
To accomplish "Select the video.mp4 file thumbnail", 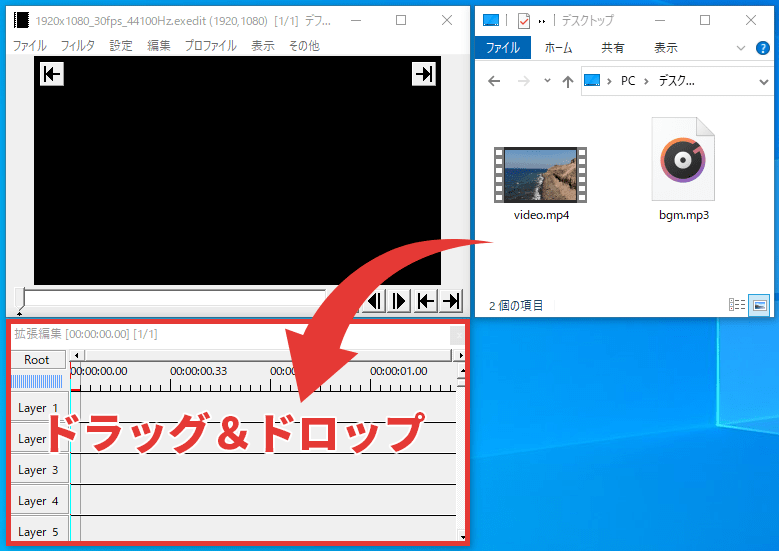I will [x=541, y=175].
